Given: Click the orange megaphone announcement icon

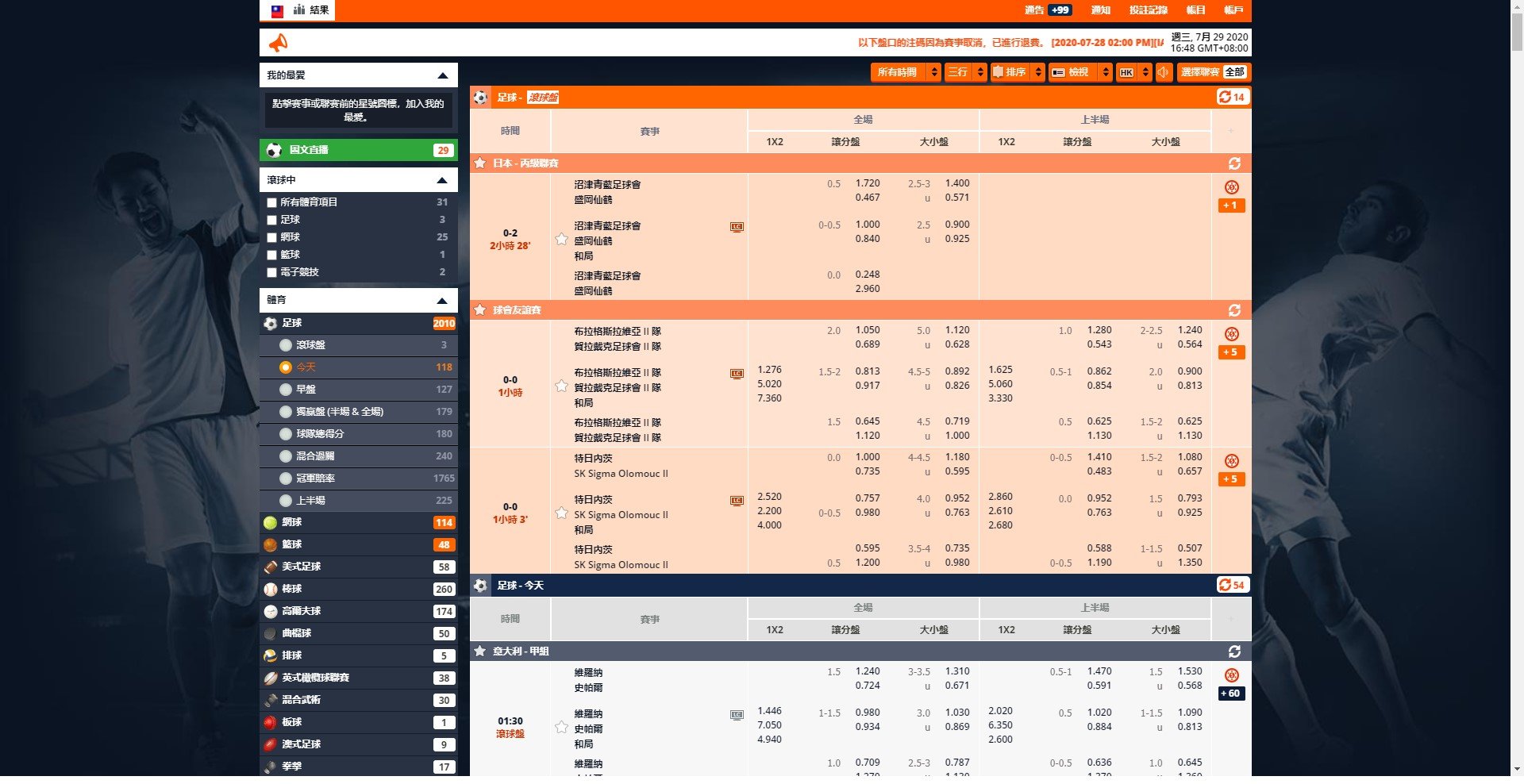Looking at the screenshot, I should (x=278, y=43).
